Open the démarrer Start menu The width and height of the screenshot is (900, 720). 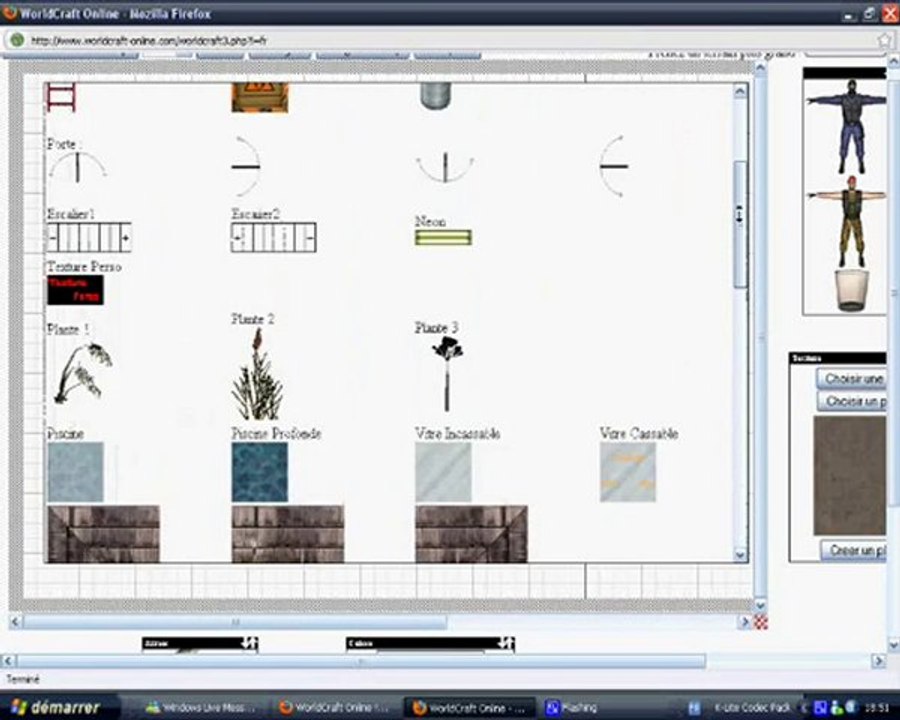click(59, 707)
